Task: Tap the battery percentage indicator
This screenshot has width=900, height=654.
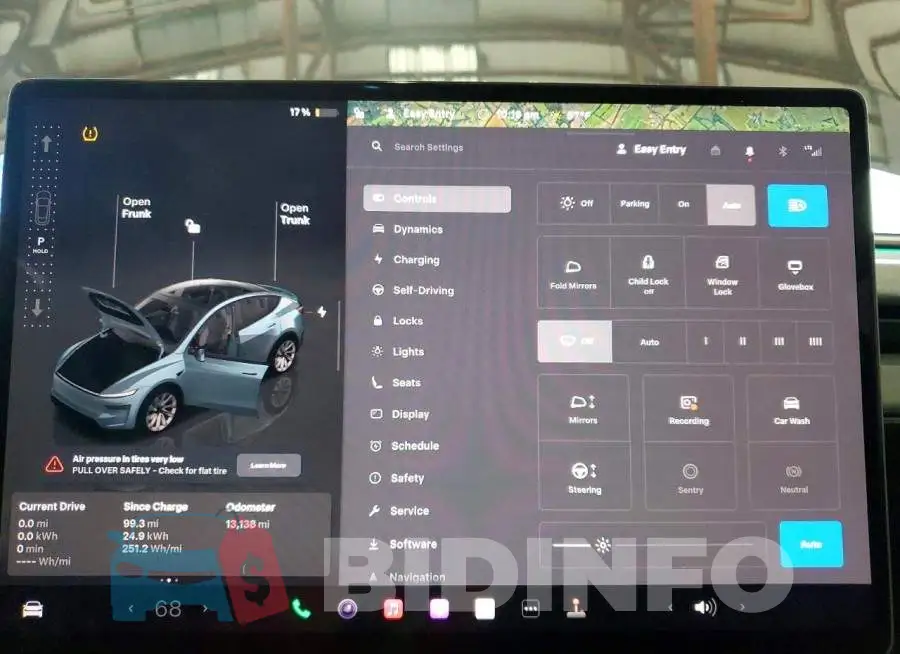Action: [x=313, y=112]
